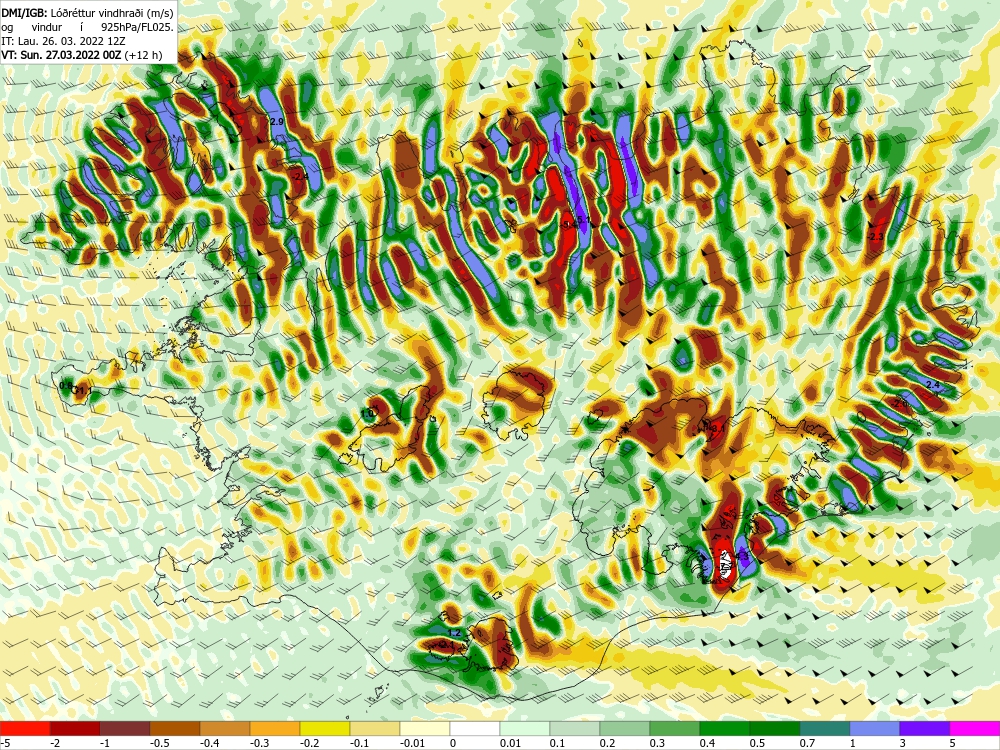Click the 4.3 value label on the map
This screenshot has height=750, width=1000.
click(742, 556)
